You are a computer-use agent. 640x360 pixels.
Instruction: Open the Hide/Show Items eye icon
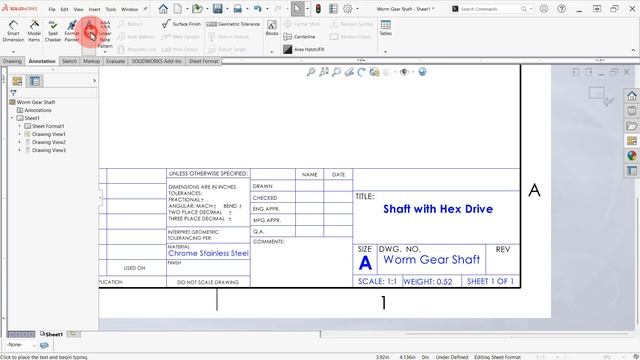pyautogui.click(x=404, y=72)
